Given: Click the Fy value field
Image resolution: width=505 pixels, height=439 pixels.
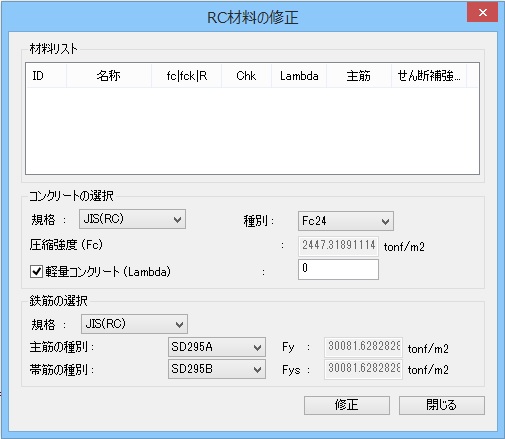Looking at the screenshot, I should pyautogui.click(x=363, y=347).
